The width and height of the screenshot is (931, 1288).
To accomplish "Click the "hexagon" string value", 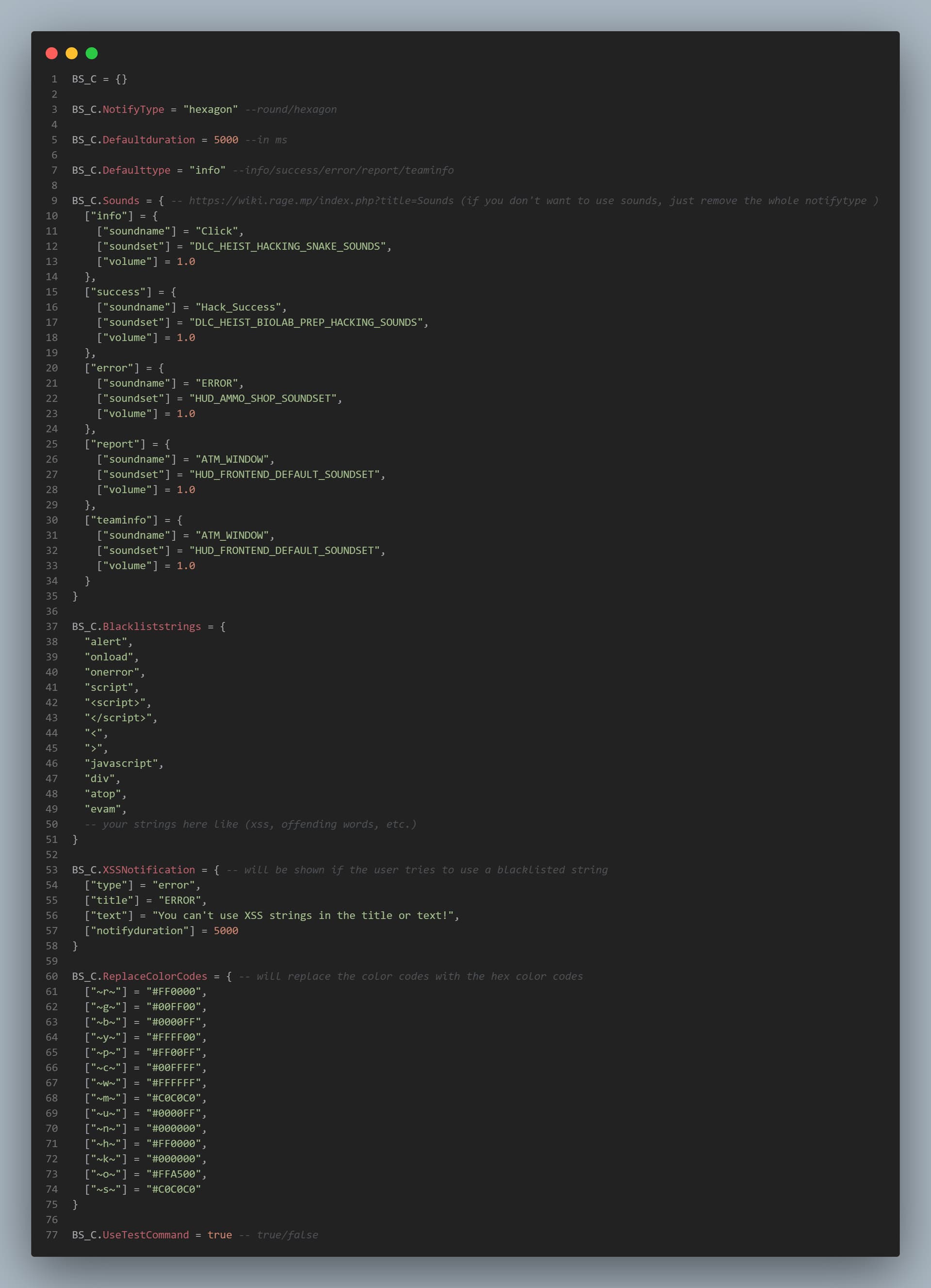I will point(210,109).
